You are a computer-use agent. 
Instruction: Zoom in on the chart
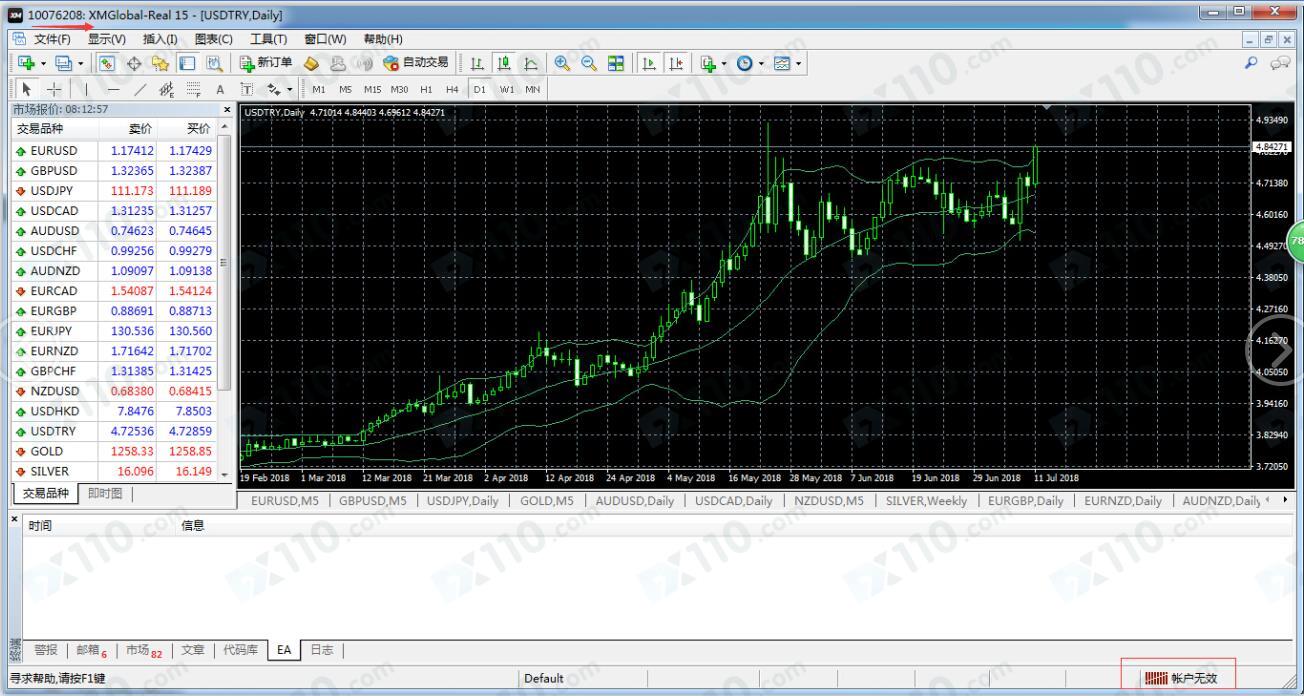coord(562,63)
